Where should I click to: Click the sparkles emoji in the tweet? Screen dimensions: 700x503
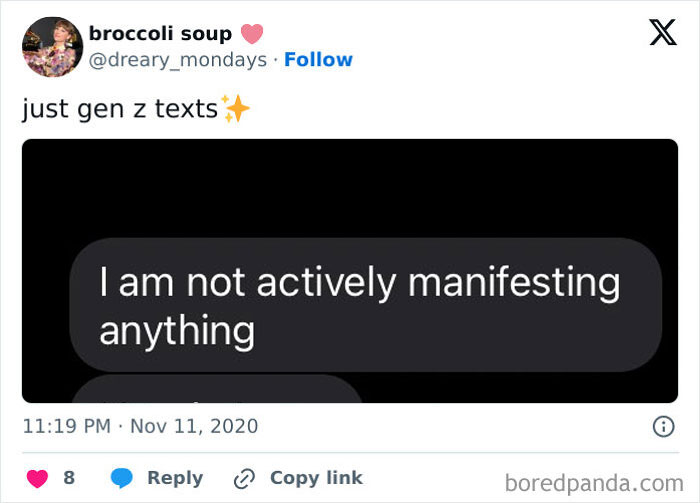click(236, 108)
